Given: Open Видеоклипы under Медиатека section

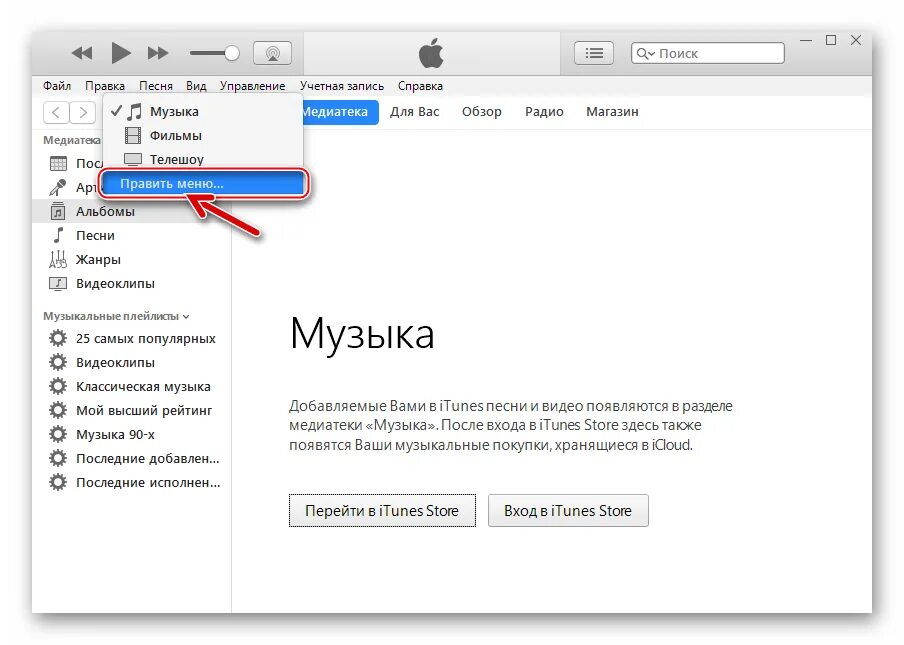Looking at the screenshot, I should click(x=131, y=284).
